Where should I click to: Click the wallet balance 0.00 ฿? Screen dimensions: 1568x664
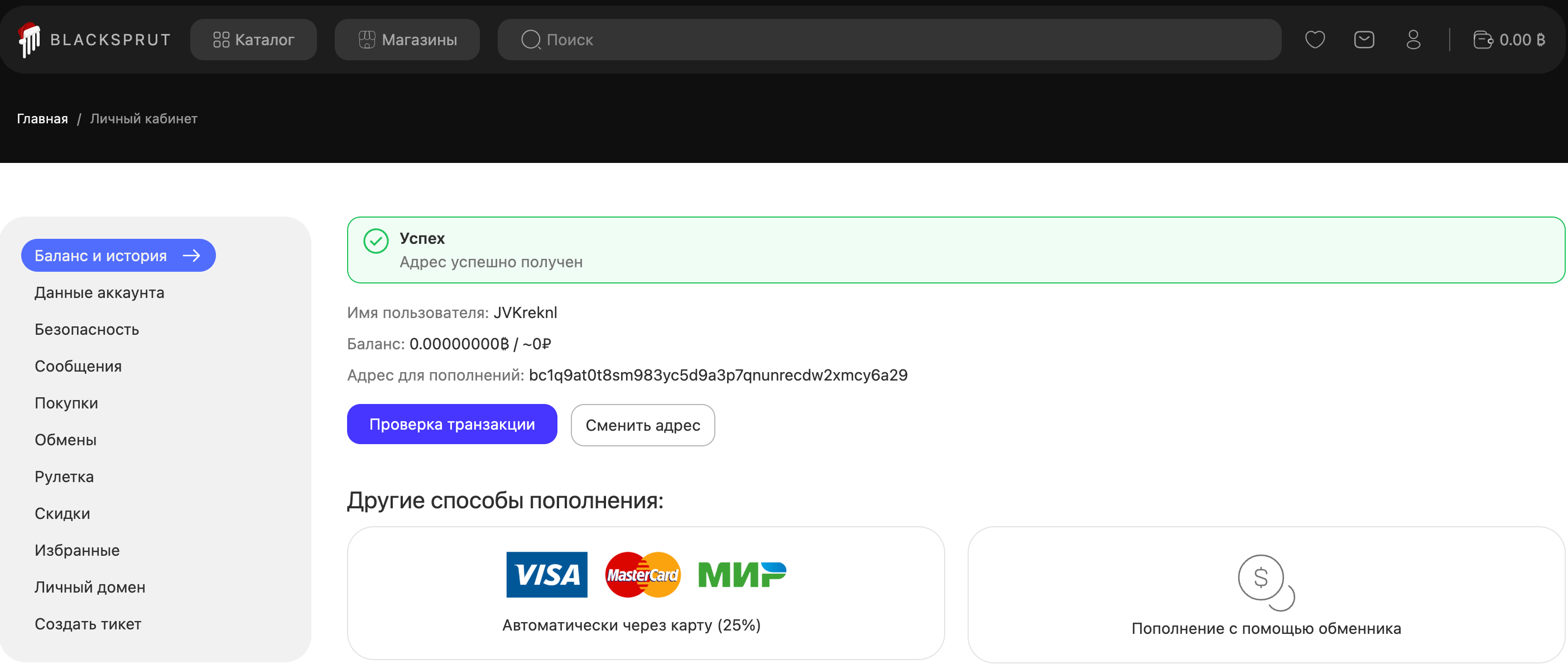click(x=1509, y=40)
